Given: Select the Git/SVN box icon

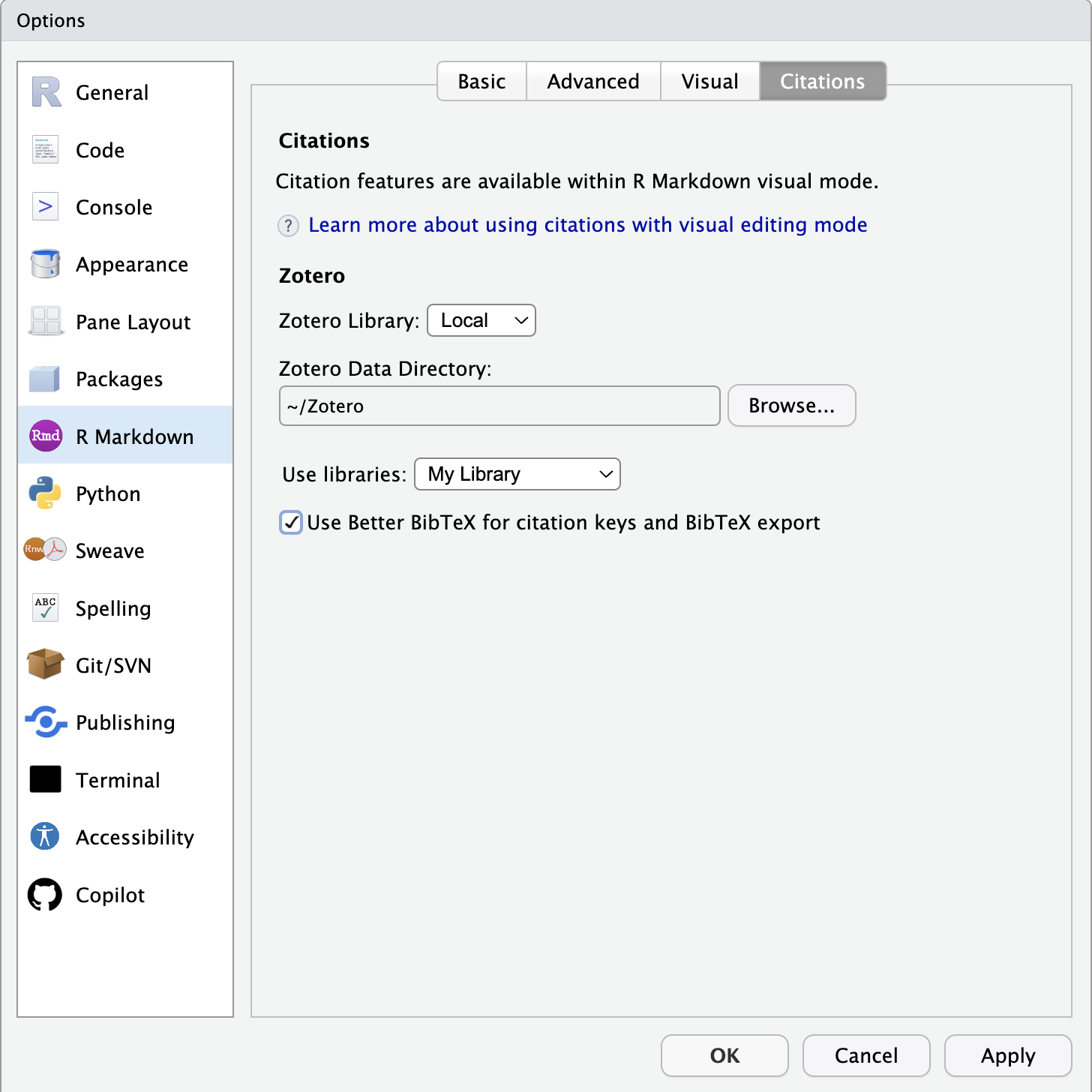Looking at the screenshot, I should (x=44, y=664).
